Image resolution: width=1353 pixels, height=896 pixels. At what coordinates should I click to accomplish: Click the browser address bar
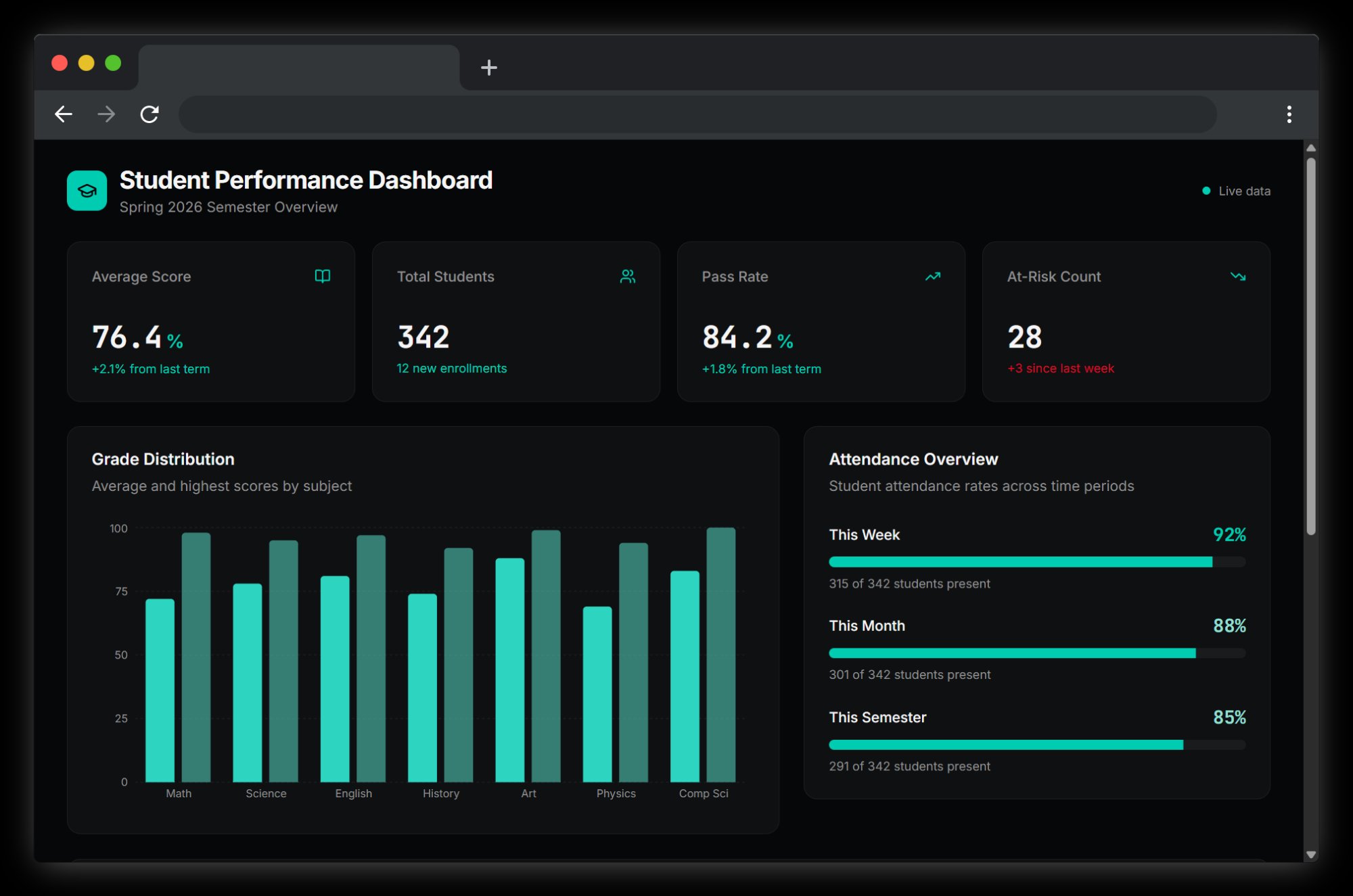click(697, 114)
